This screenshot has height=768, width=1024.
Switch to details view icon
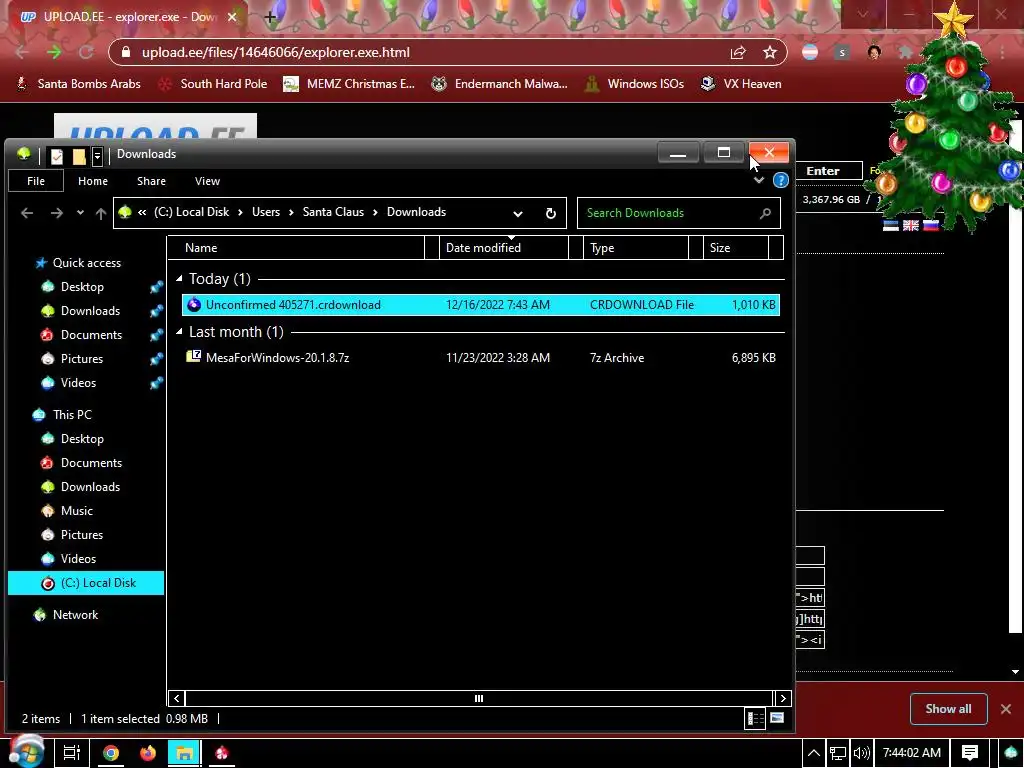[755, 718]
